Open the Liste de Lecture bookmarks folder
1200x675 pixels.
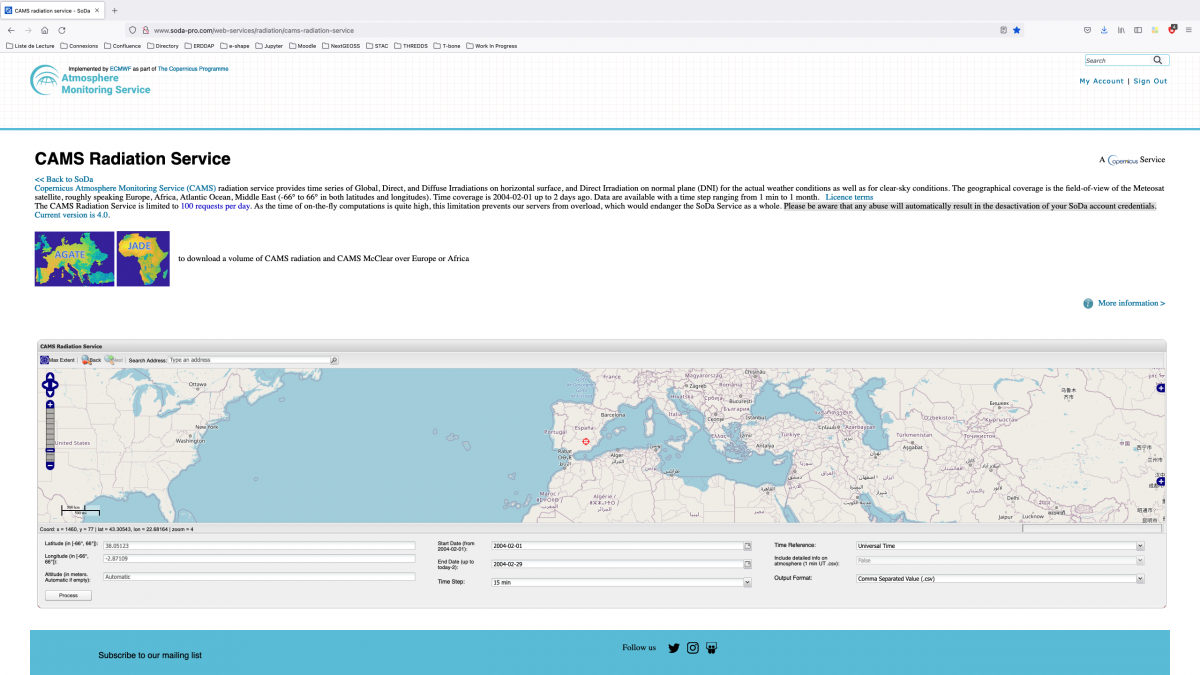tap(30, 45)
